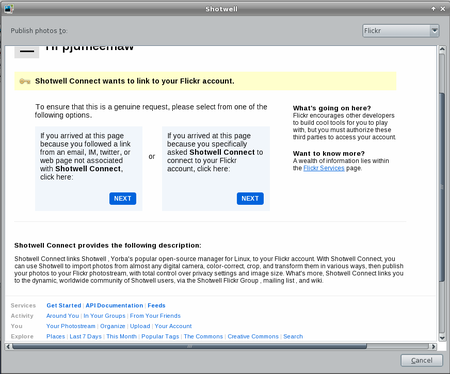Click the horizontal scrollbar thumb
450x374 pixels.
point(189,347)
